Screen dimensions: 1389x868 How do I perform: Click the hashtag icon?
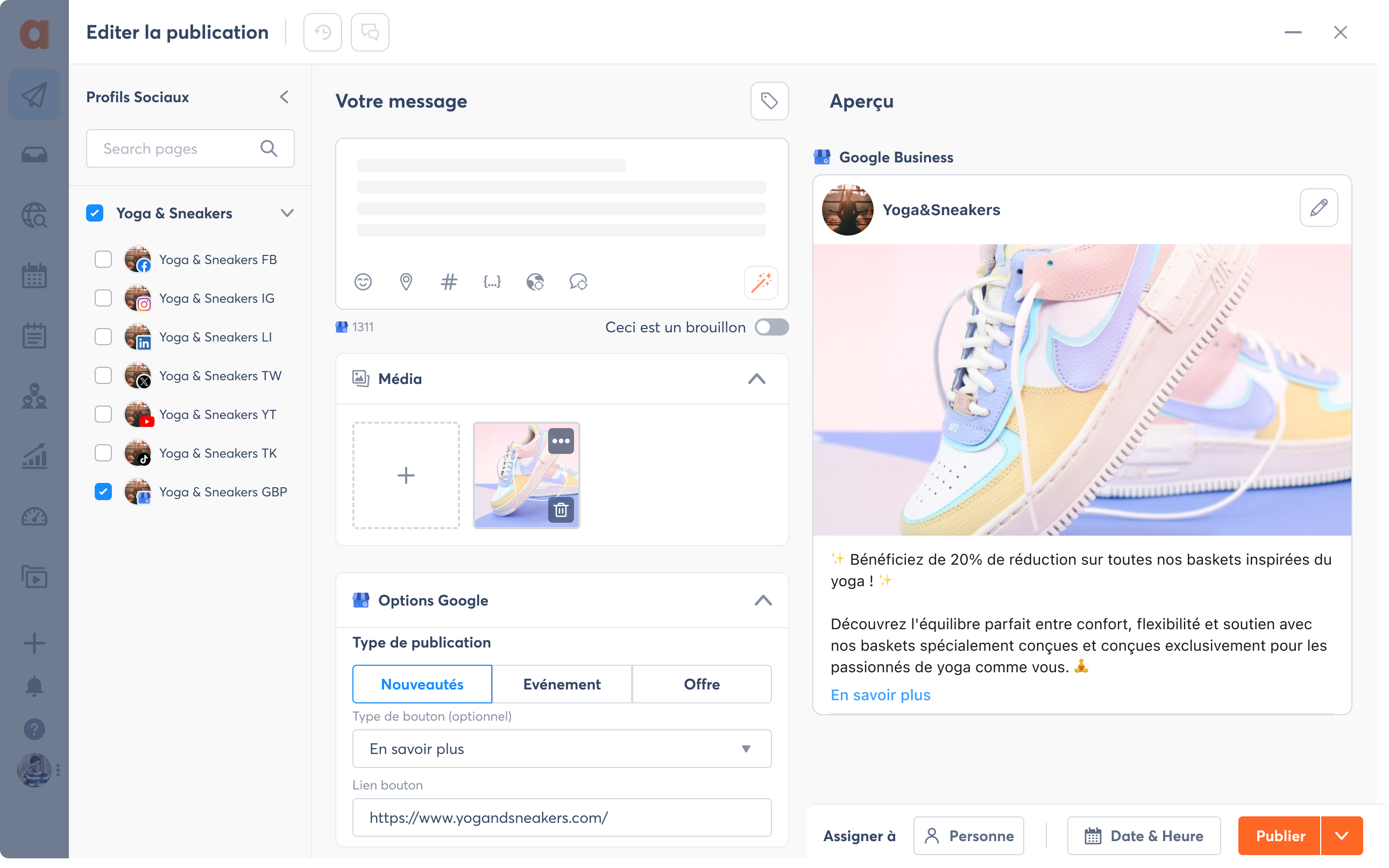click(448, 281)
